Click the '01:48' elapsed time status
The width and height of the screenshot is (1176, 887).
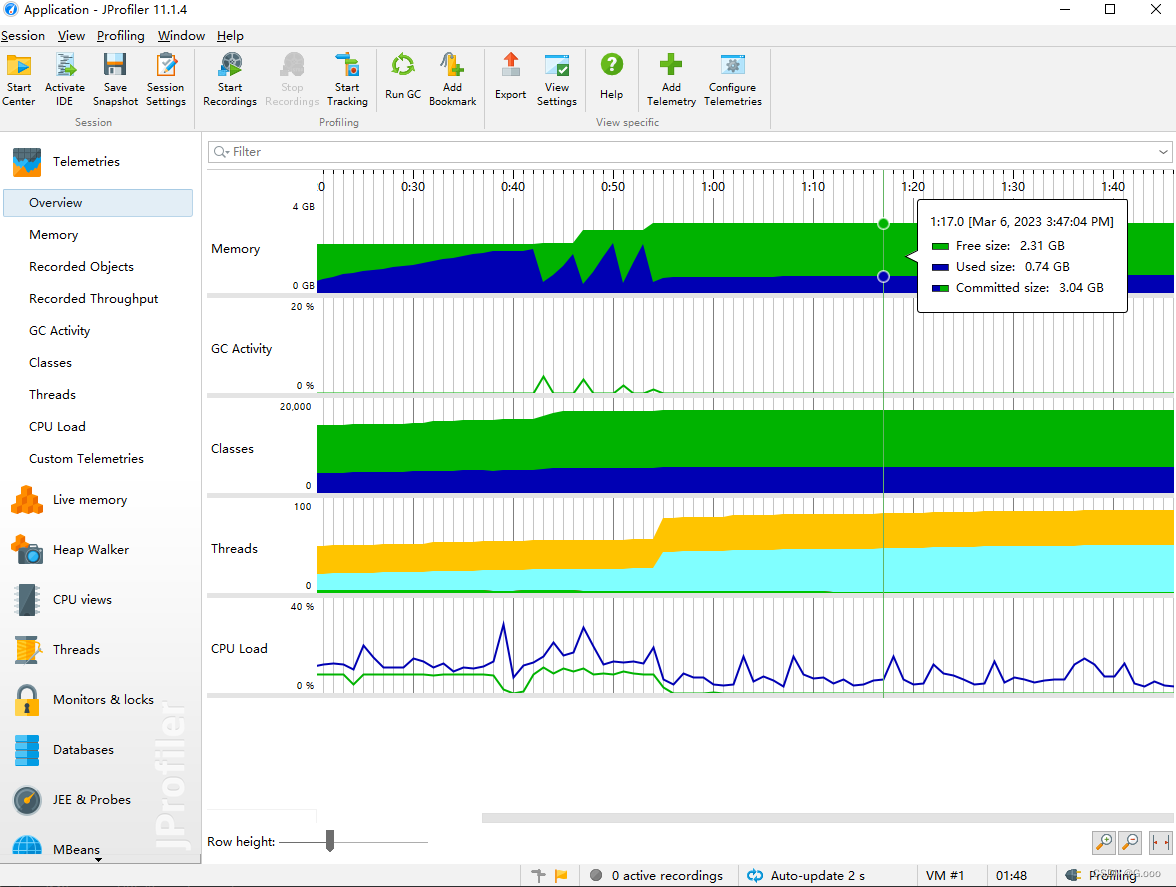tap(1011, 876)
